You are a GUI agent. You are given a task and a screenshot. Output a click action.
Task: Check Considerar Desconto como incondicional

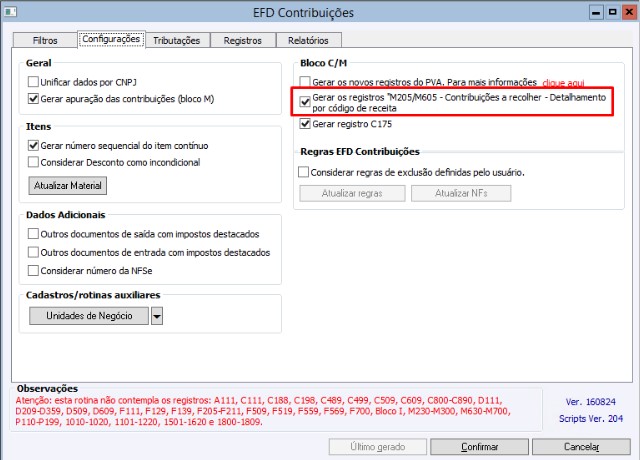[x=33, y=162]
